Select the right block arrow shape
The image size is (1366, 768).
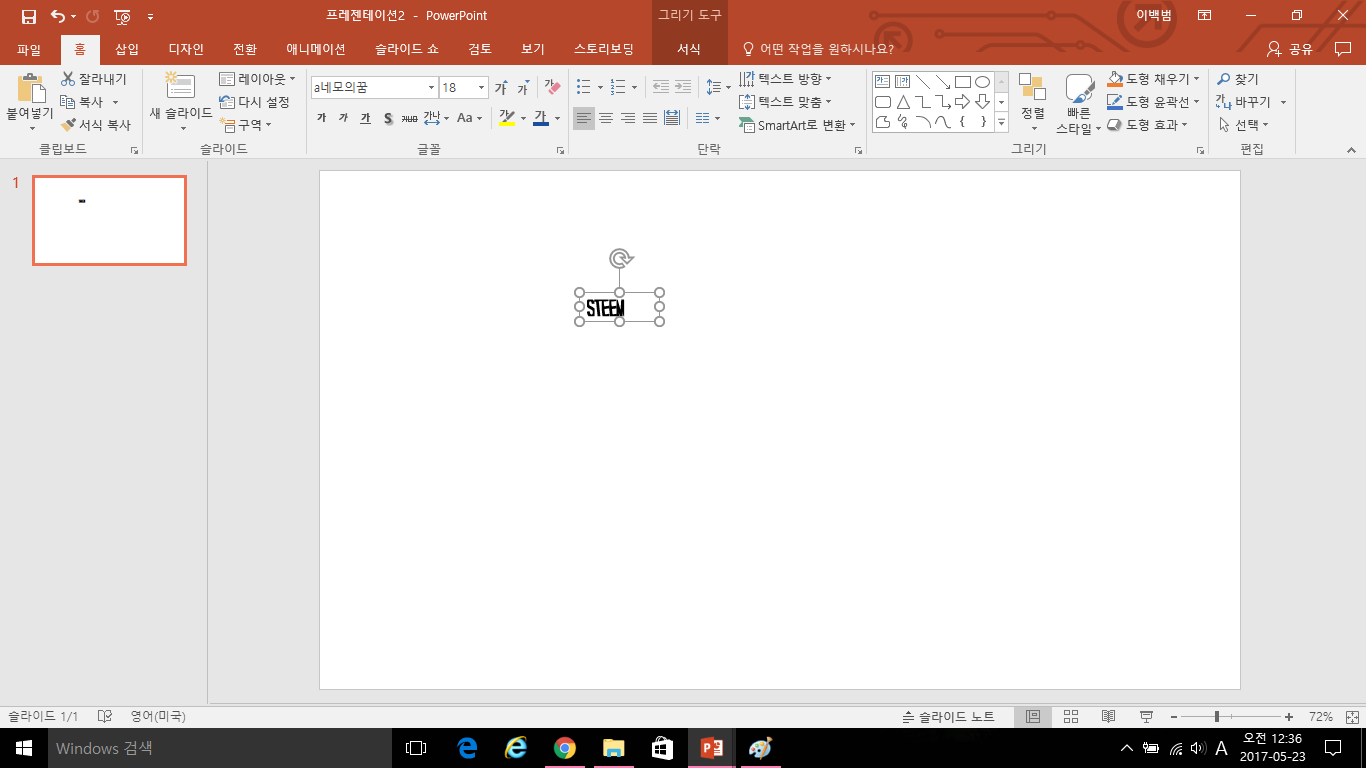click(x=962, y=102)
